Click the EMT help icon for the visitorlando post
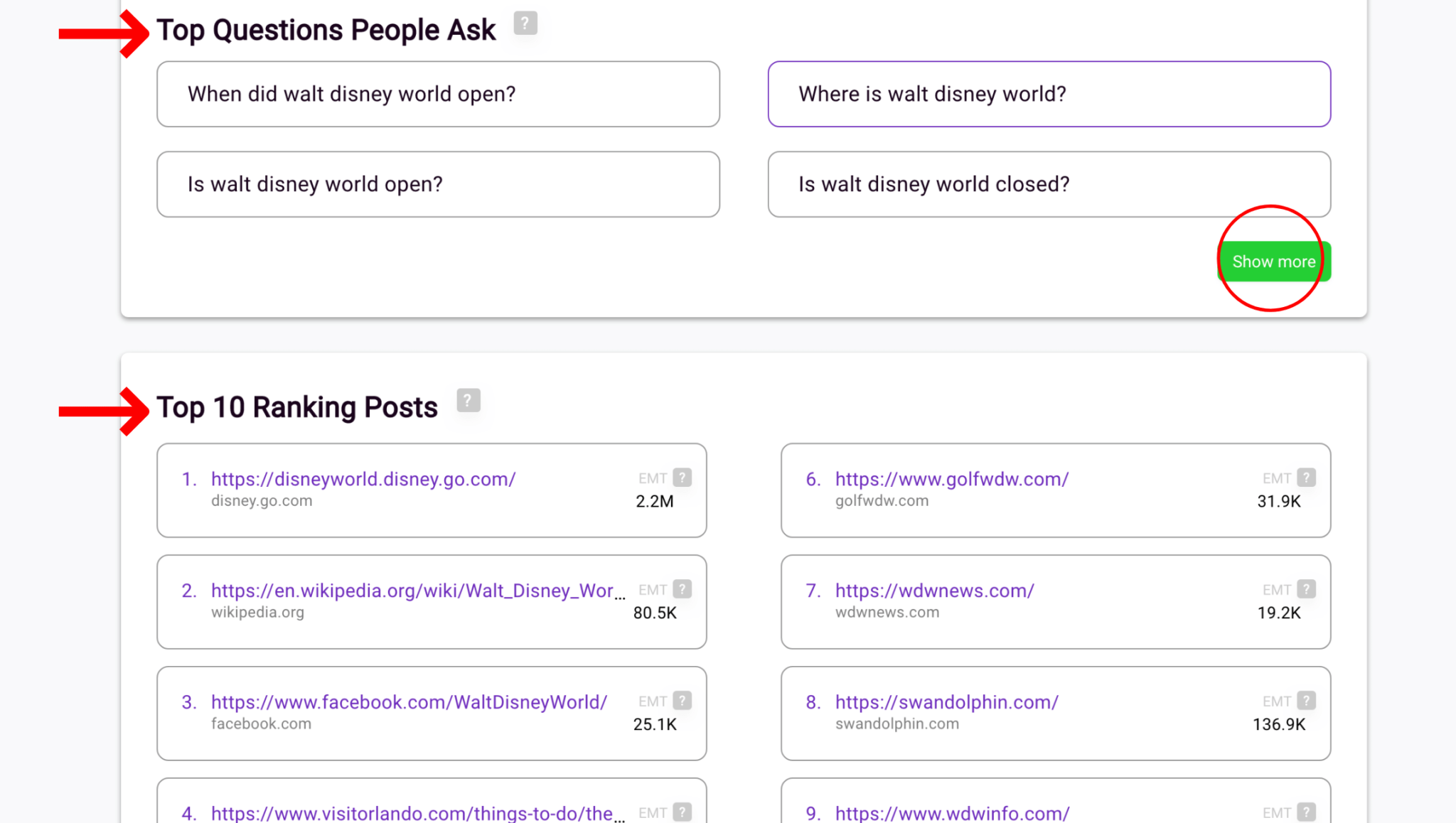The image size is (1456, 823). (x=682, y=812)
